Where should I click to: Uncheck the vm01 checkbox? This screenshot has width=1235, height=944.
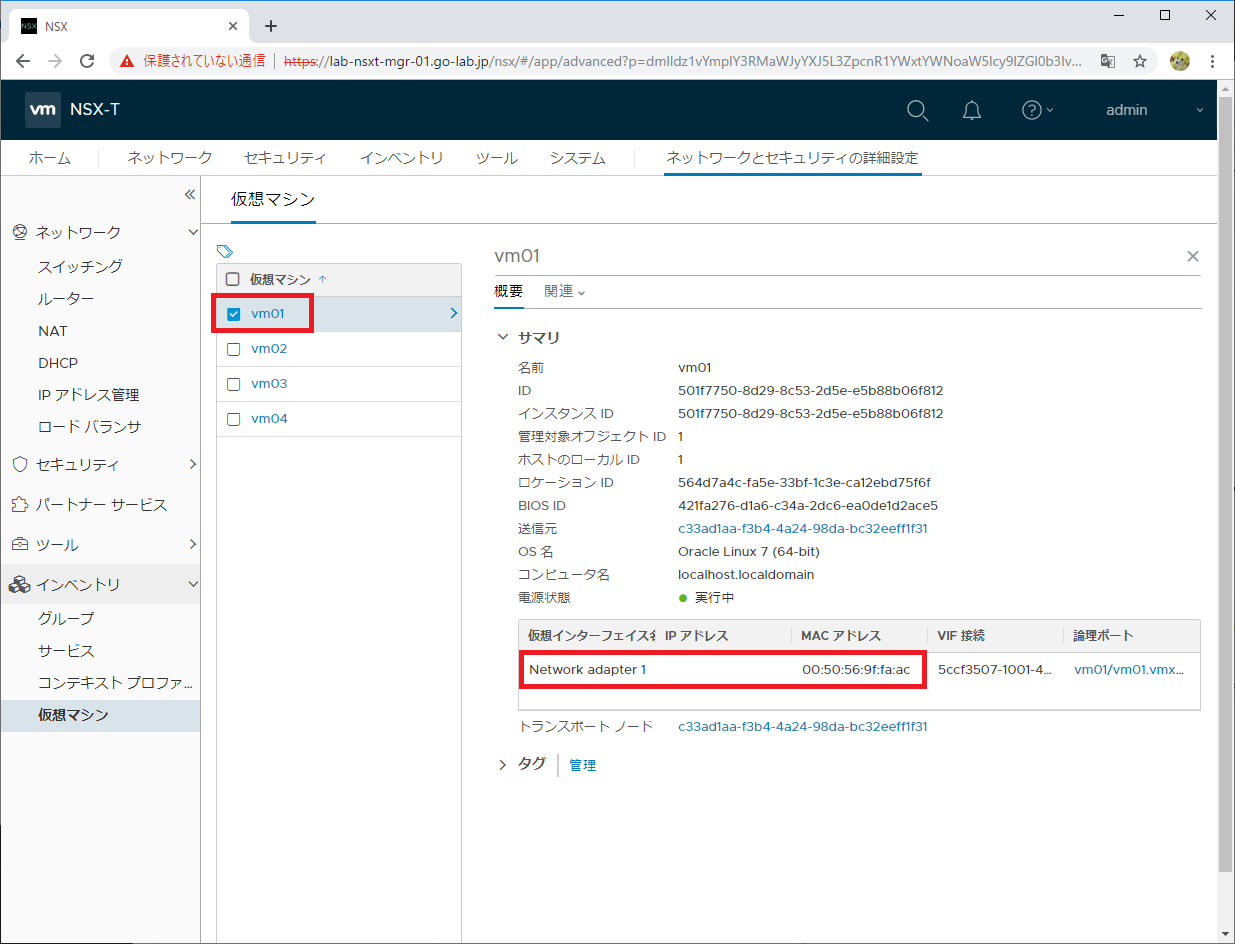pyautogui.click(x=233, y=314)
